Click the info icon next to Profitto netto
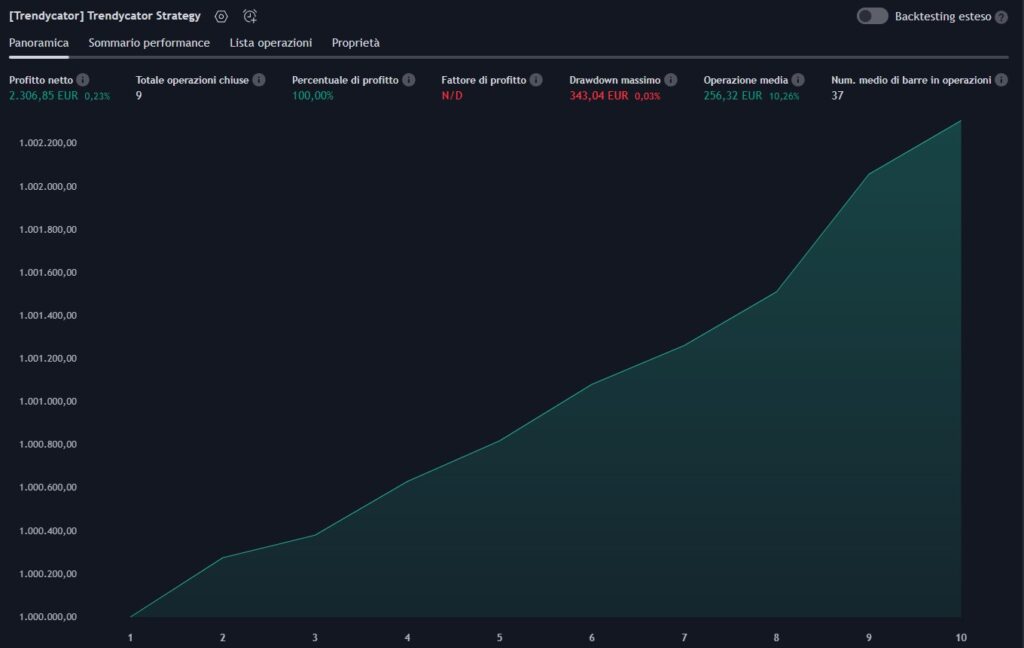Viewport: 1024px width, 648px height. [x=83, y=80]
